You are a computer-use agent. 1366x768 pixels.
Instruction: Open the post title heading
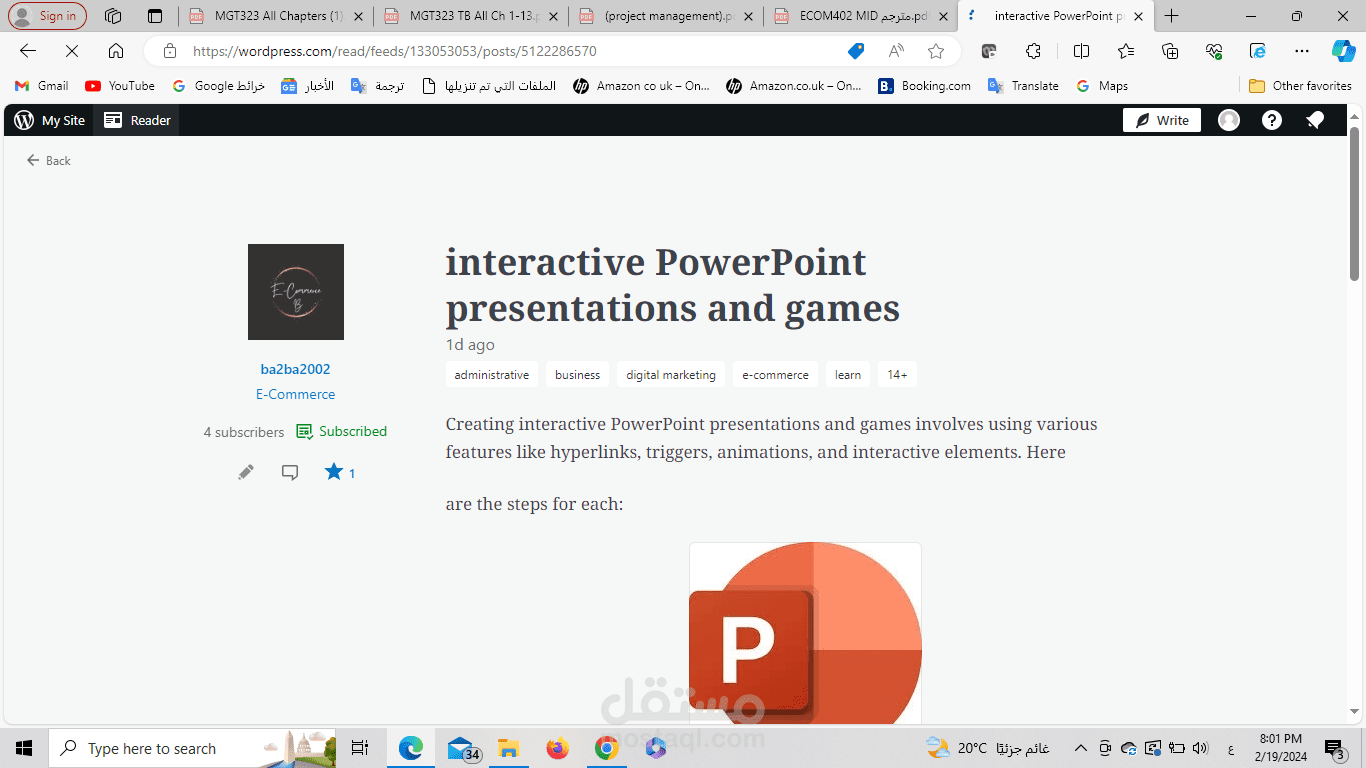[673, 285]
